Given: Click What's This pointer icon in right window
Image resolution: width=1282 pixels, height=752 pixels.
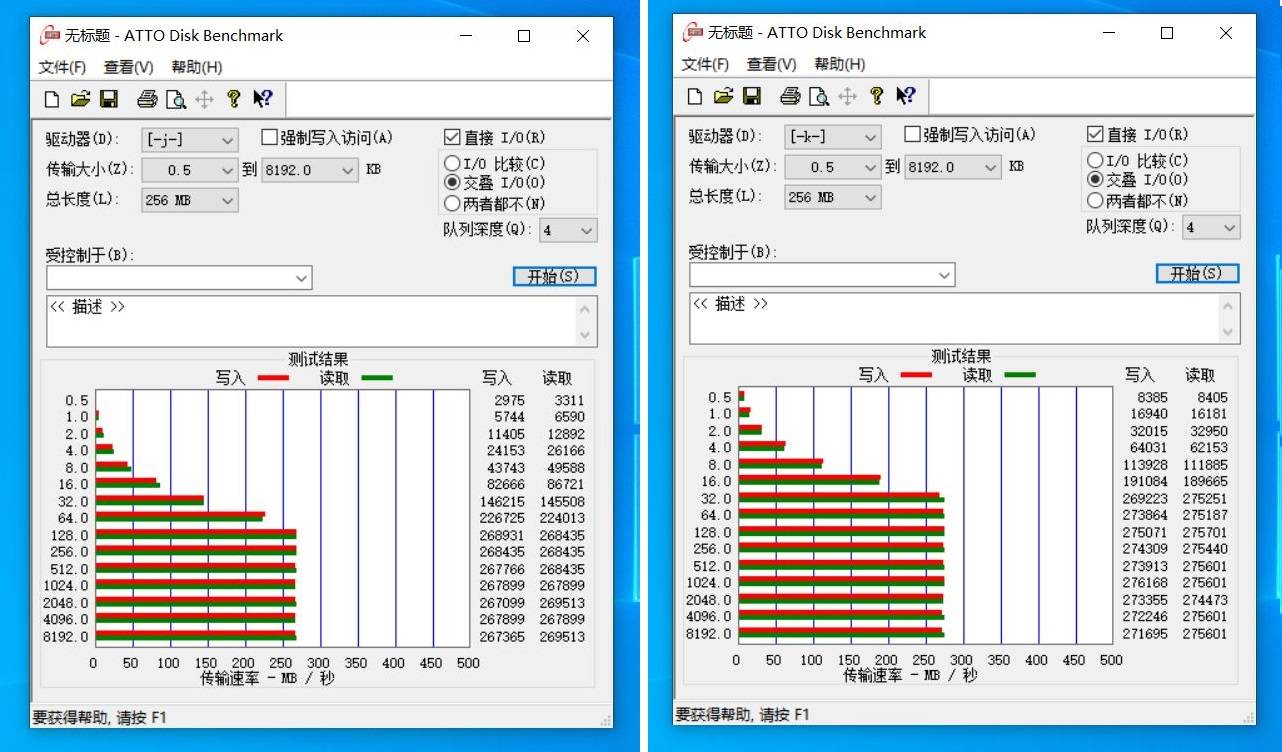Looking at the screenshot, I should 906,95.
